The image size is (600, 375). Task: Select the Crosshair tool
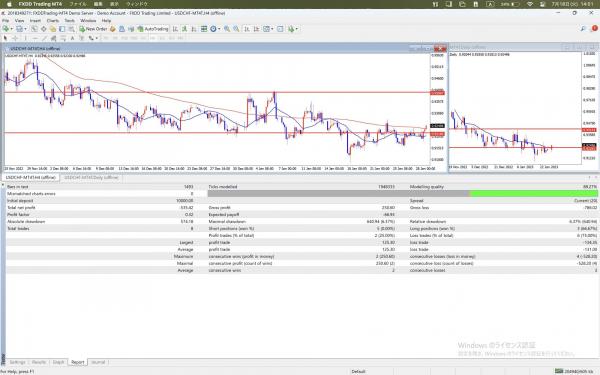[x=15, y=38]
